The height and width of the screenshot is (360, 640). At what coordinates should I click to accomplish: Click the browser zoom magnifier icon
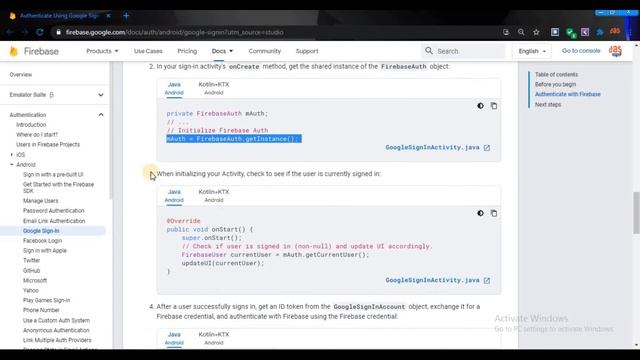(x=521, y=32)
